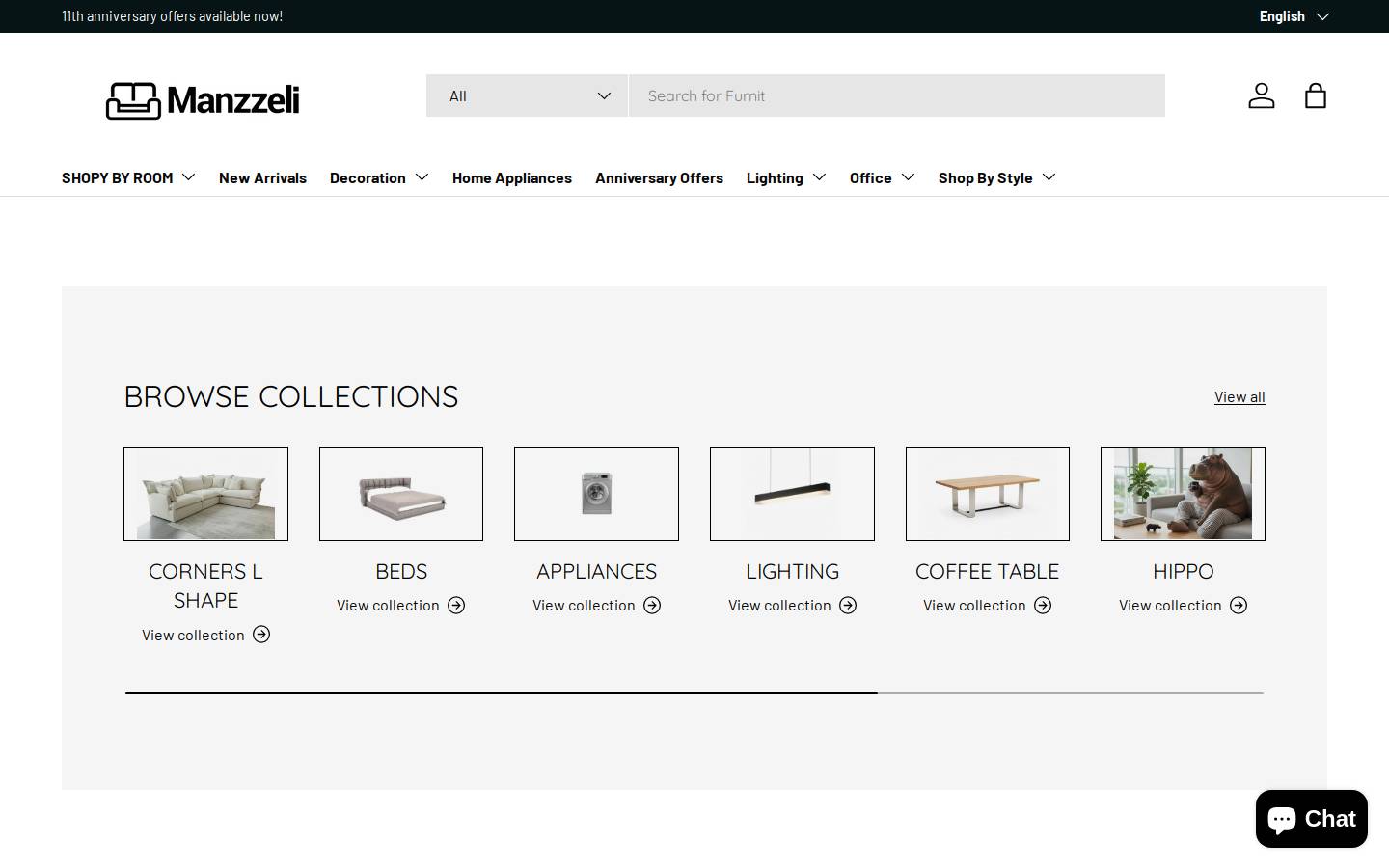Viewport: 1389px width, 868px height.
Task: Open the English language selector
Action: (1294, 16)
